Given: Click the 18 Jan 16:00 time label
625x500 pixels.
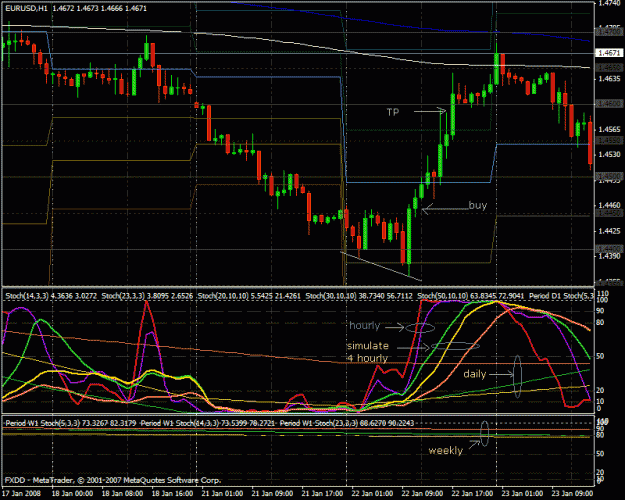Looking at the screenshot, I should [173, 493].
